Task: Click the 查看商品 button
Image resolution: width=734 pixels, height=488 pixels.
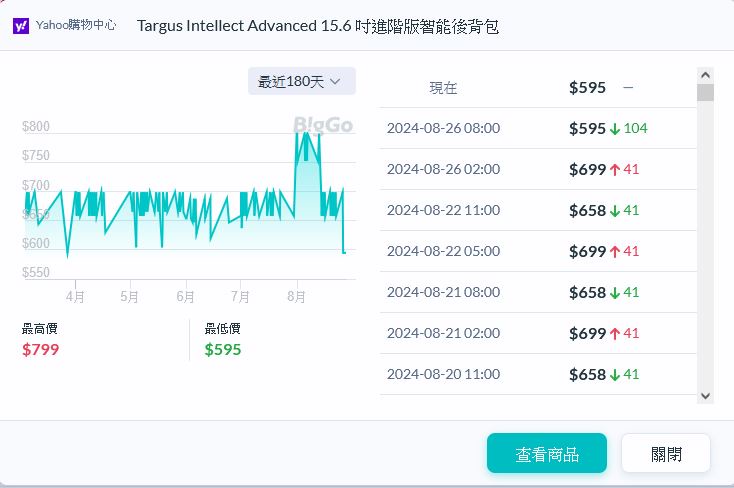Action: tap(547, 454)
